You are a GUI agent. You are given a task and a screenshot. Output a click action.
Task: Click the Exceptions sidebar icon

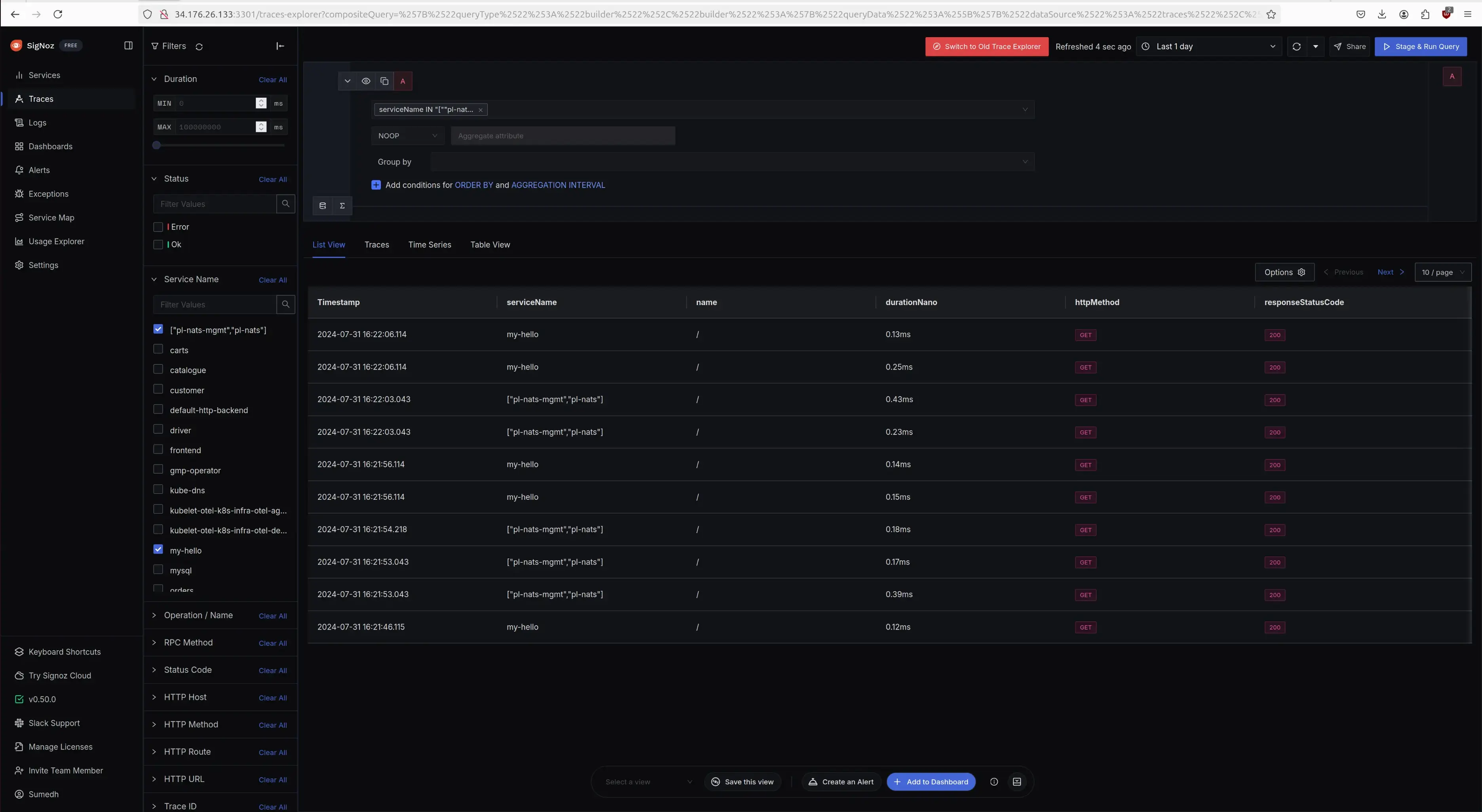[19, 194]
